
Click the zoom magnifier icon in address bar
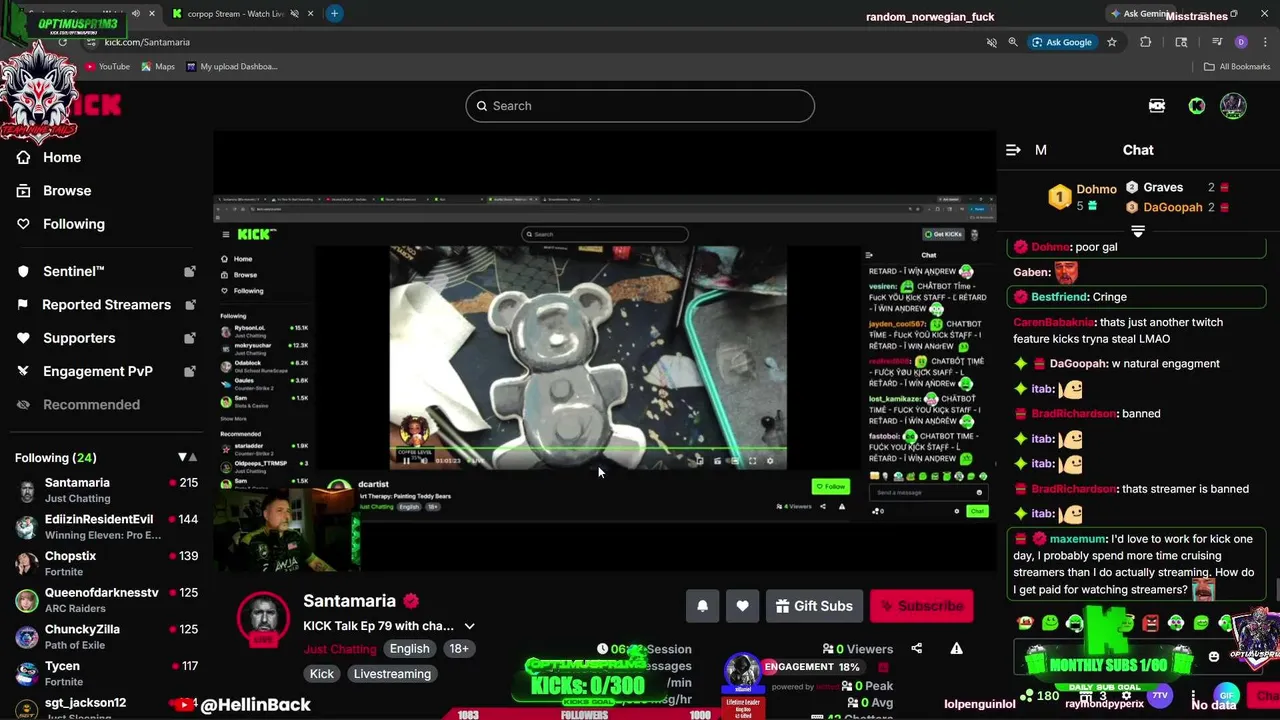(x=1013, y=42)
